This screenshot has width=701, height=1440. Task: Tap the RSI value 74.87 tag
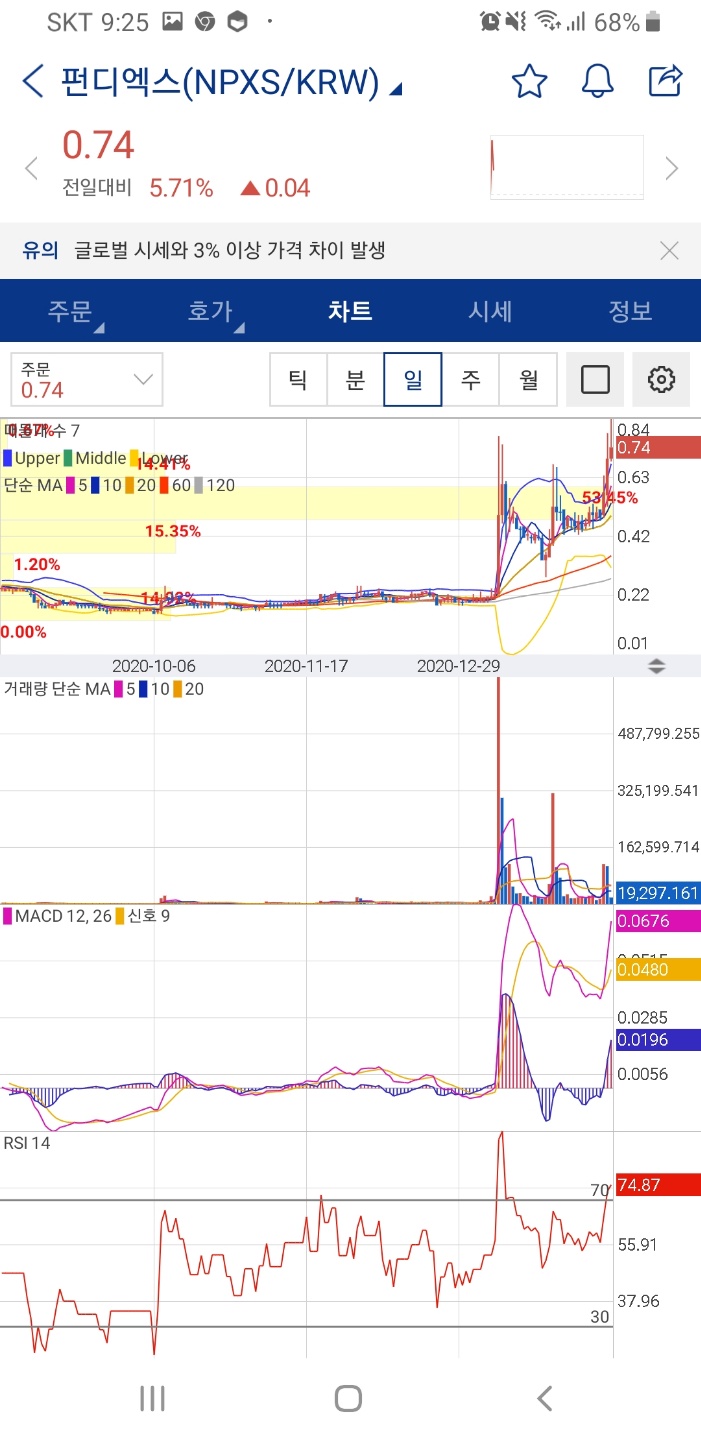(657, 1185)
